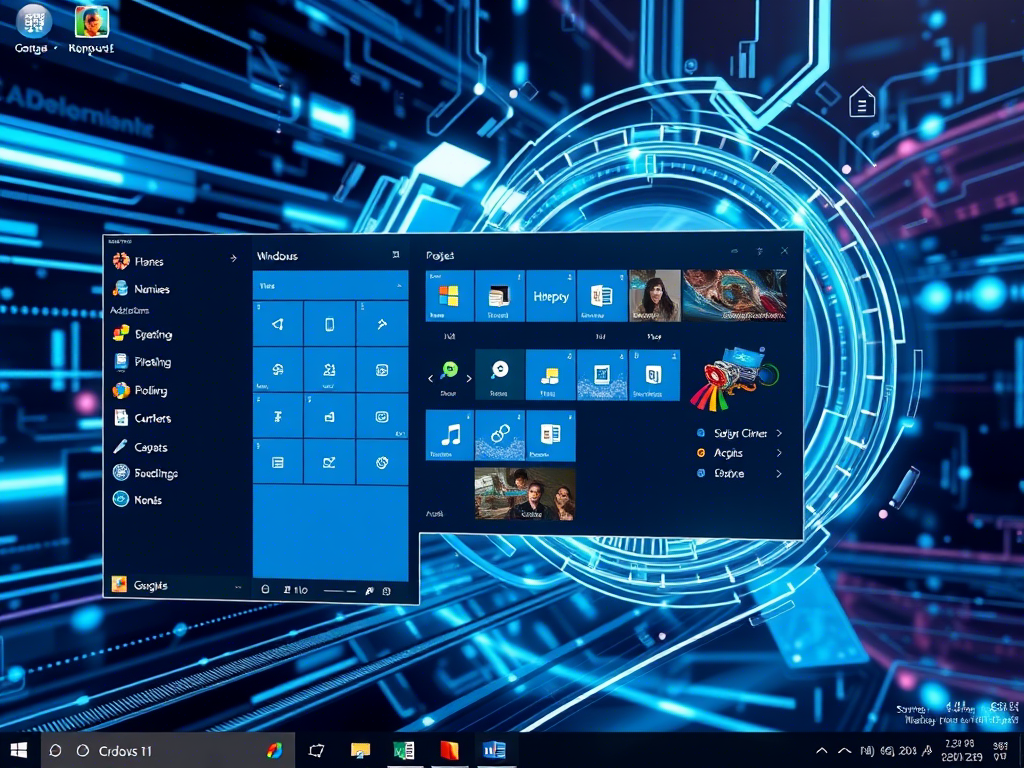
Task: Open the people icon tile
Action: tap(329, 370)
